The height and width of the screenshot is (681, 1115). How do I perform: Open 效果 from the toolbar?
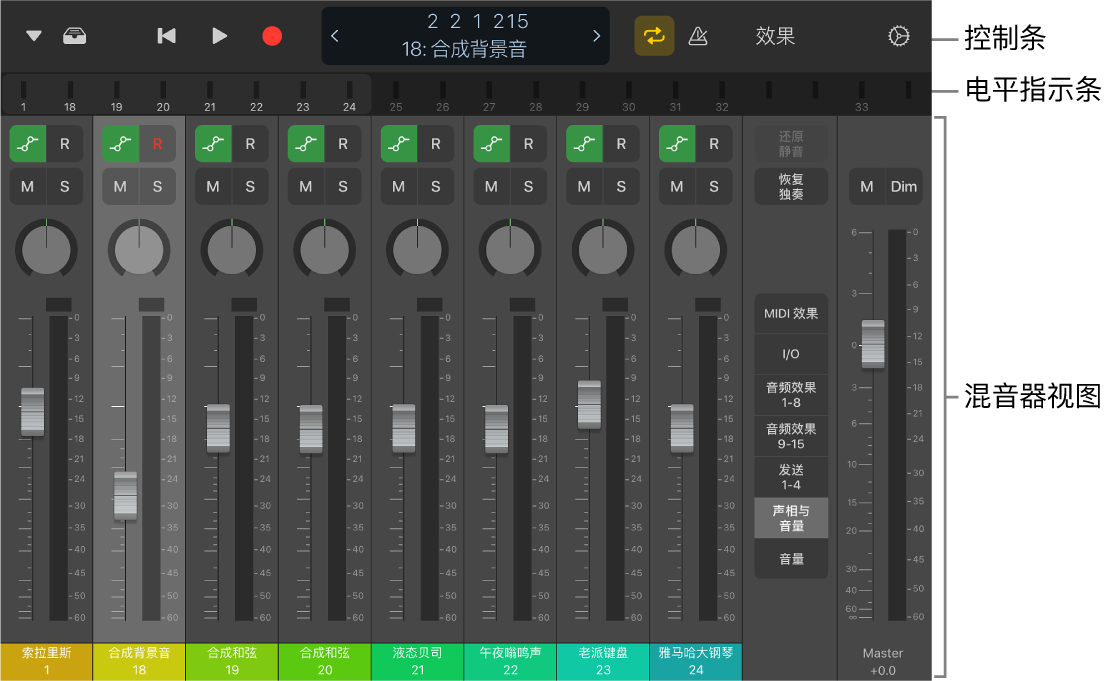tap(775, 35)
